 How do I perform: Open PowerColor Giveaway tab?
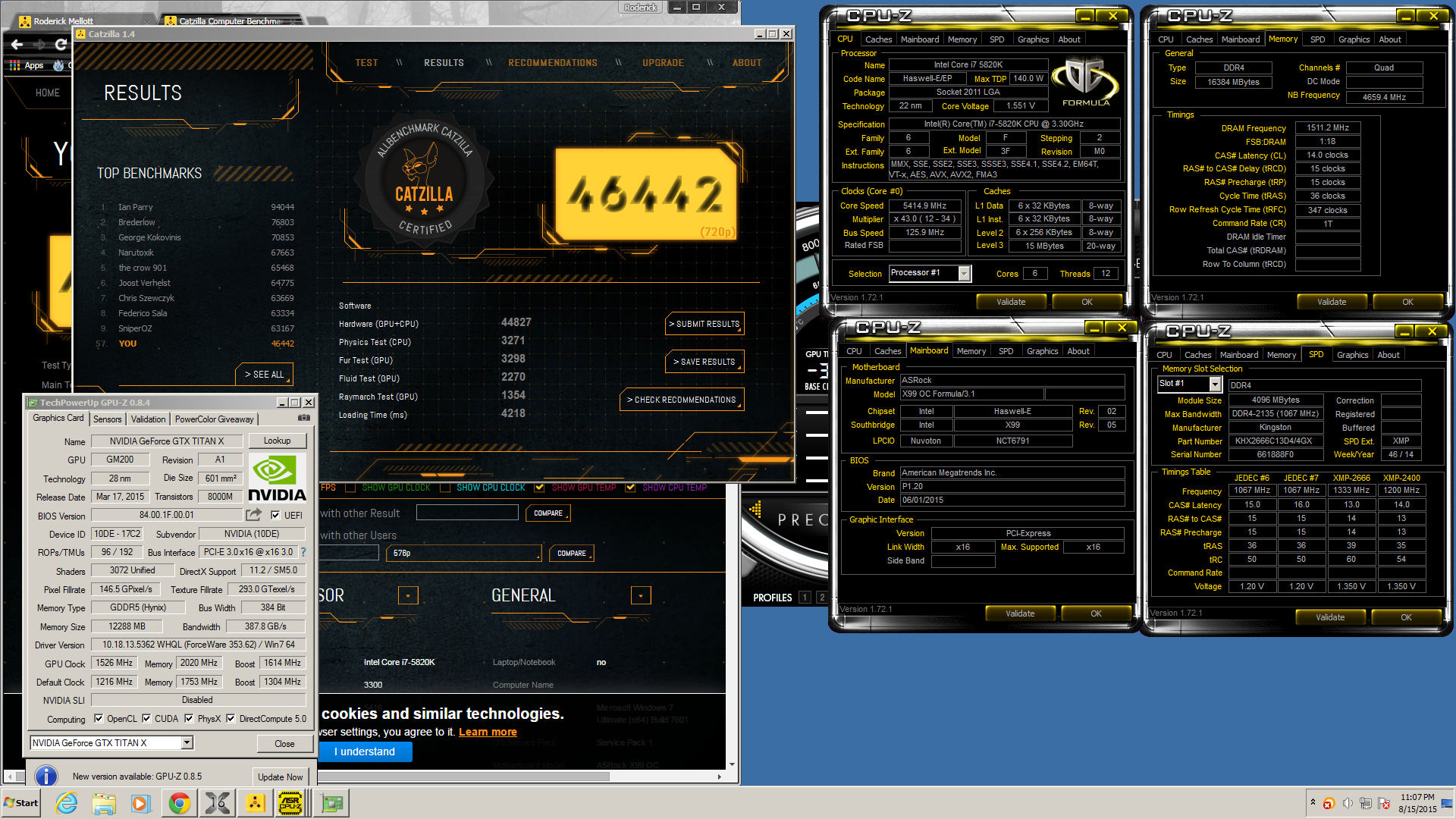click(x=214, y=419)
